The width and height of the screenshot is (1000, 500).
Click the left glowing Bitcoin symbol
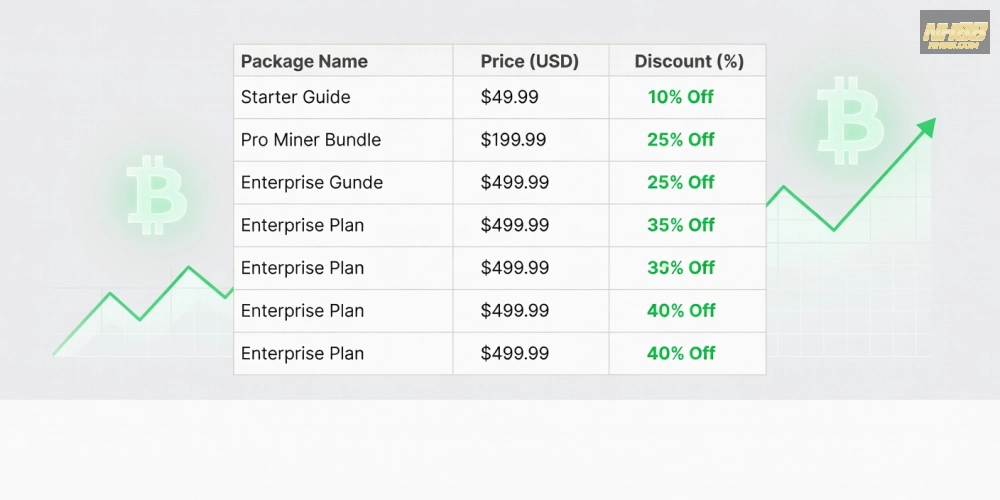coord(156,195)
